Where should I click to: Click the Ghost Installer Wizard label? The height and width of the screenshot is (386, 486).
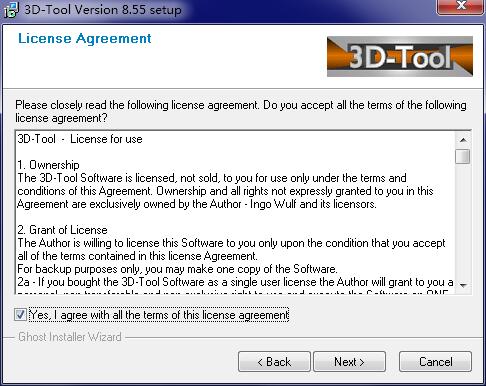click(70, 337)
